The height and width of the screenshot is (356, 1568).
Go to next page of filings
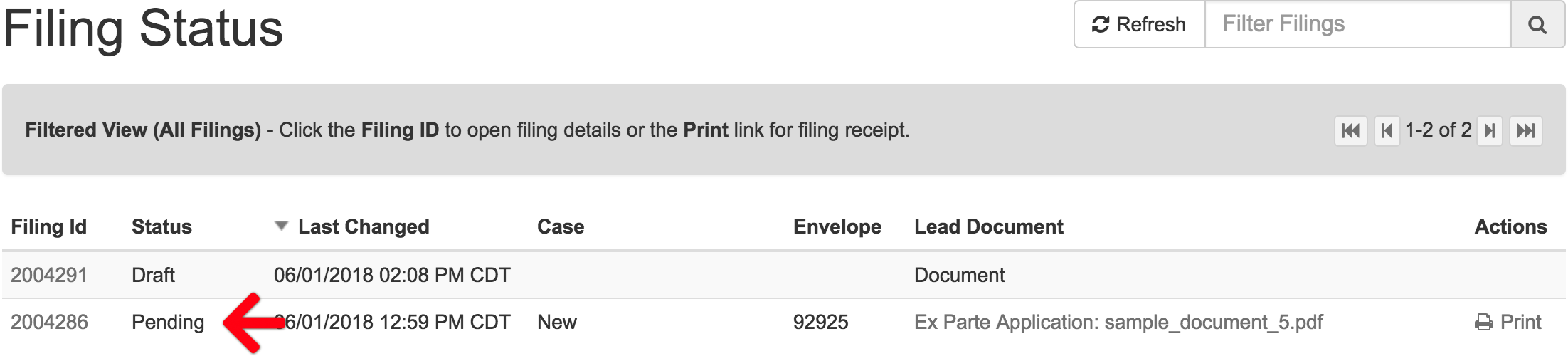point(1489,131)
